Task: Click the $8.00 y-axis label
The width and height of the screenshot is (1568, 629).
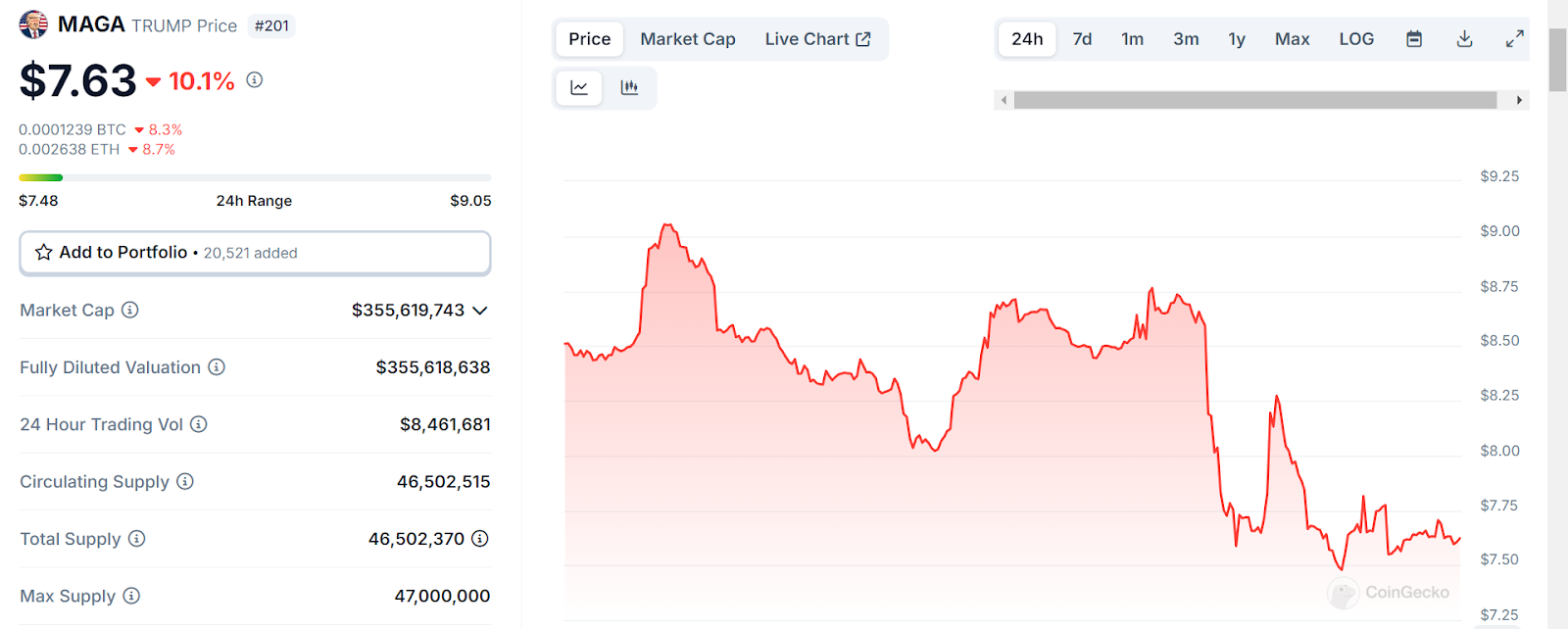Action: pos(1499,451)
